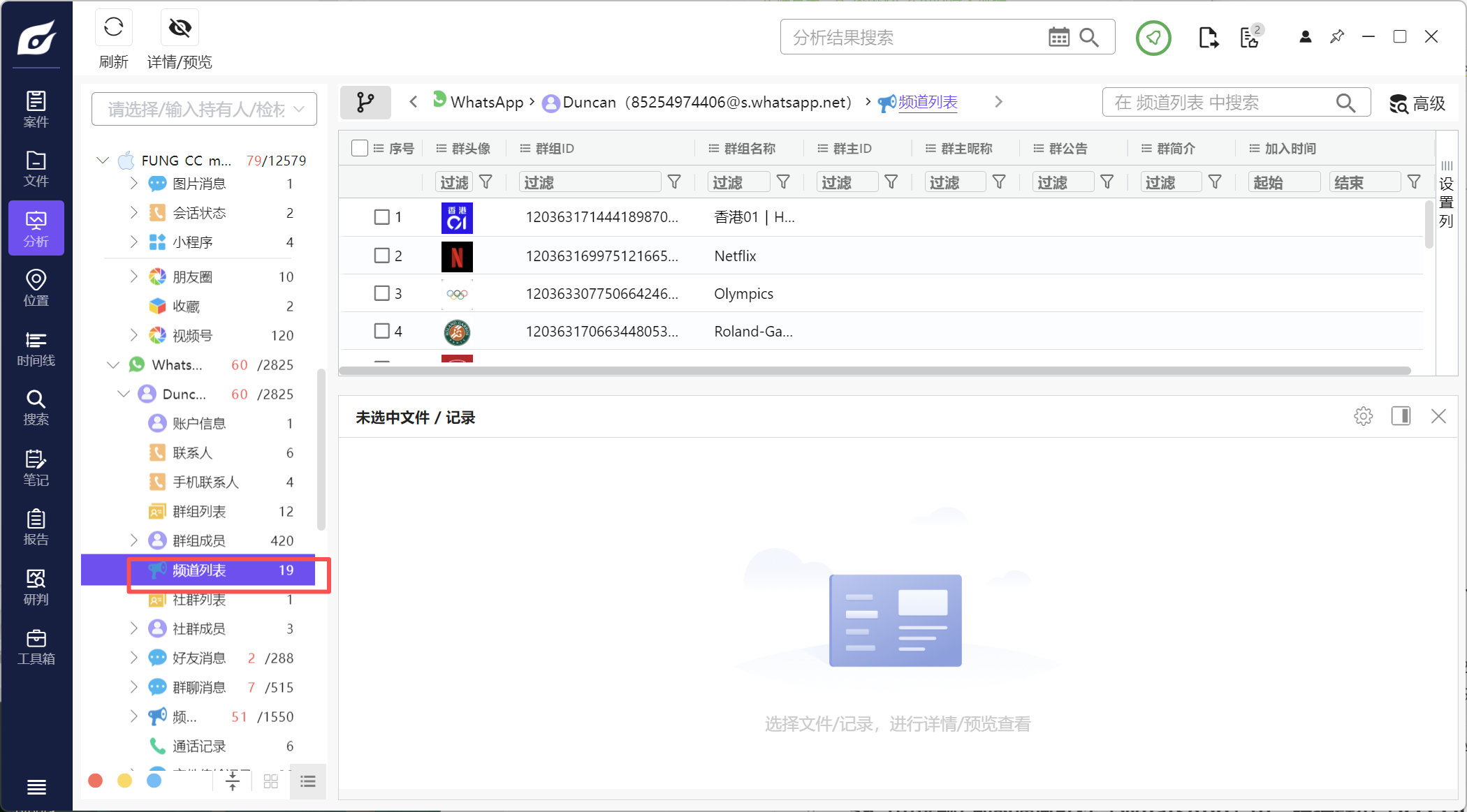This screenshot has width=1467, height=812.
Task: Click the 刷新 refresh icon
Action: point(113,28)
